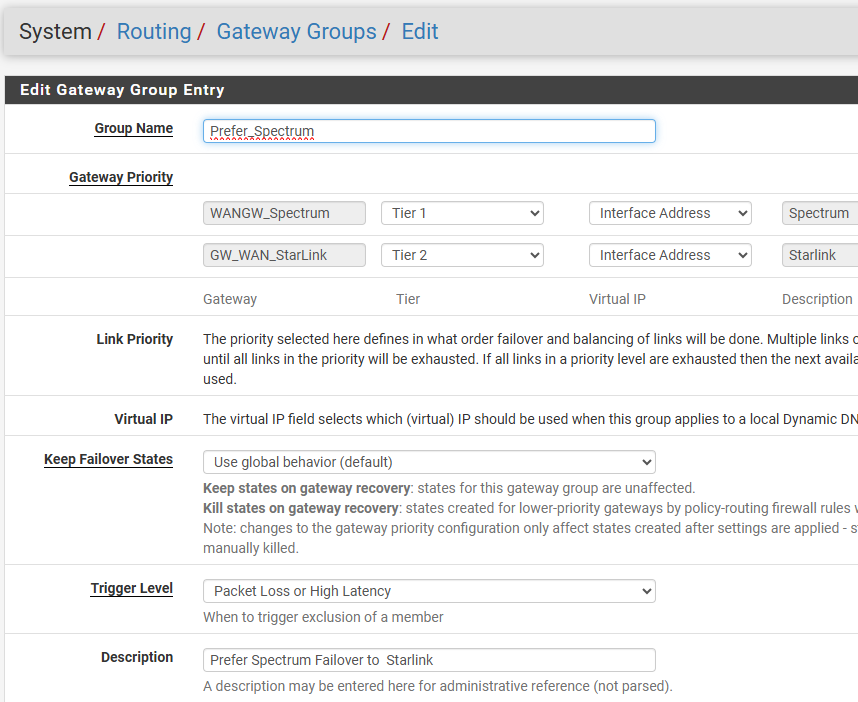Viewport: 858px width, 702px height.
Task: Select the GW_WAN_StarLink gateway box
Action: coord(284,255)
